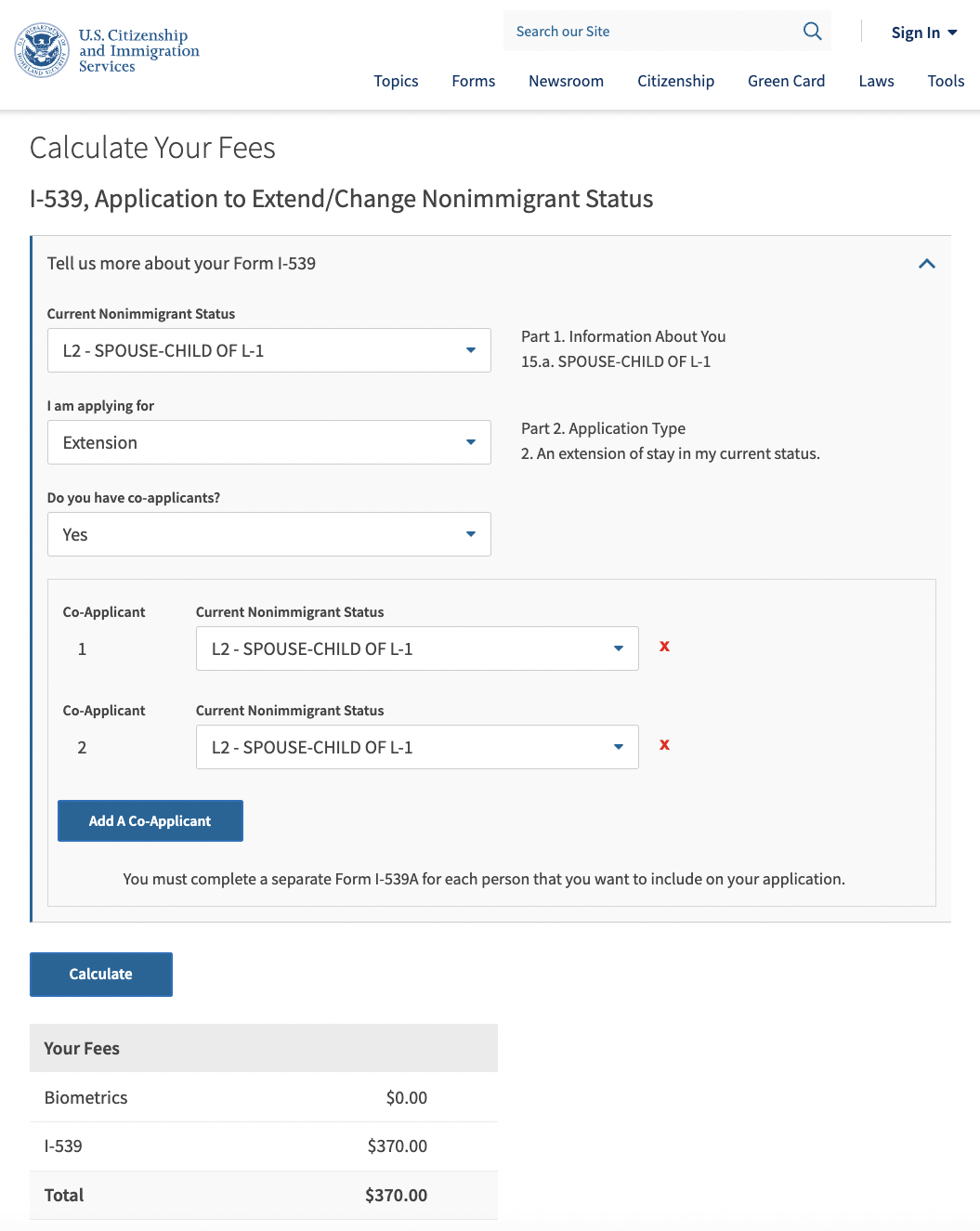Open the Forms menu
The image size is (980, 1231).
[x=474, y=81]
